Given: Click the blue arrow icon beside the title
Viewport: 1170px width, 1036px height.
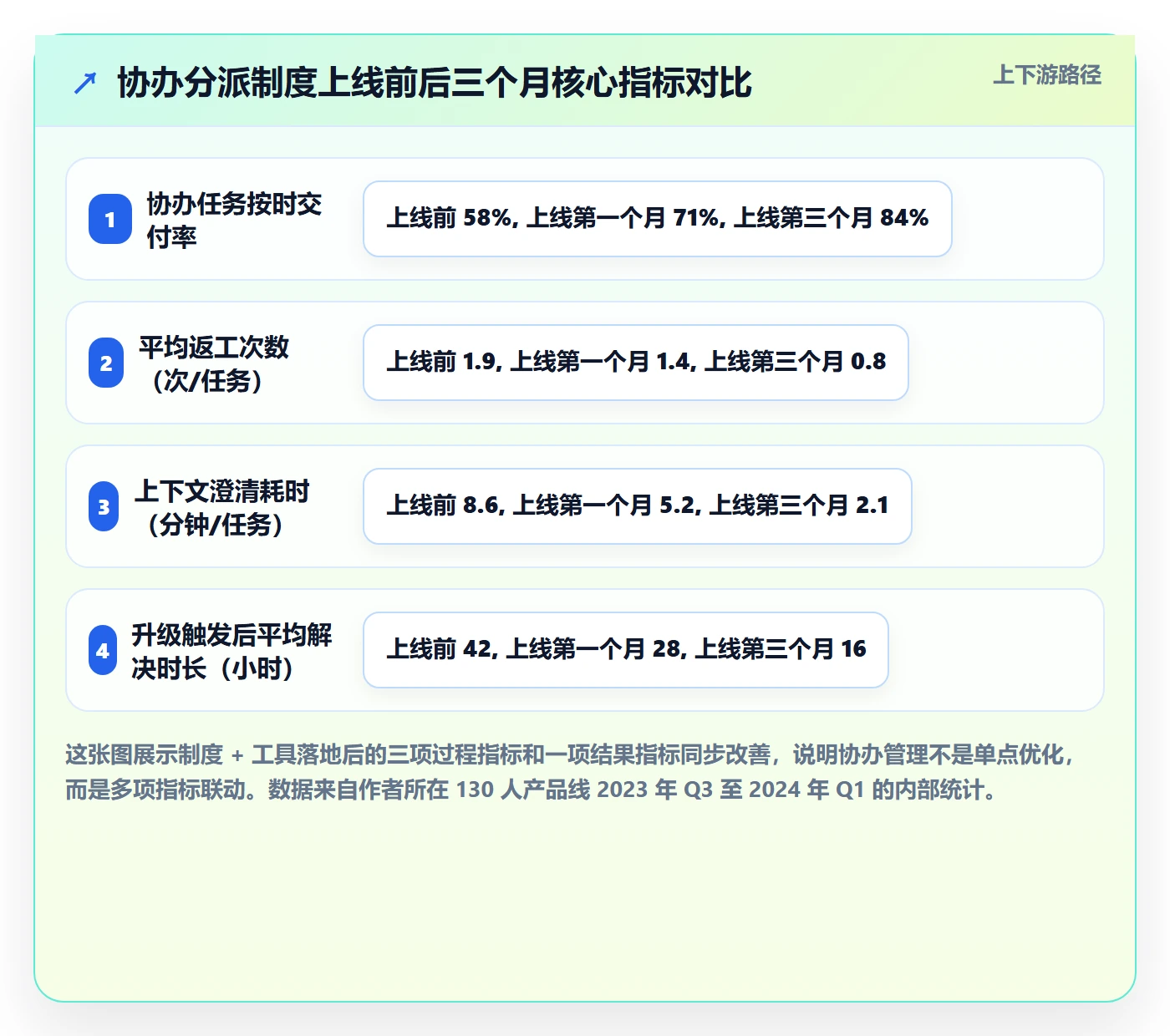Looking at the screenshot, I should click(85, 83).
